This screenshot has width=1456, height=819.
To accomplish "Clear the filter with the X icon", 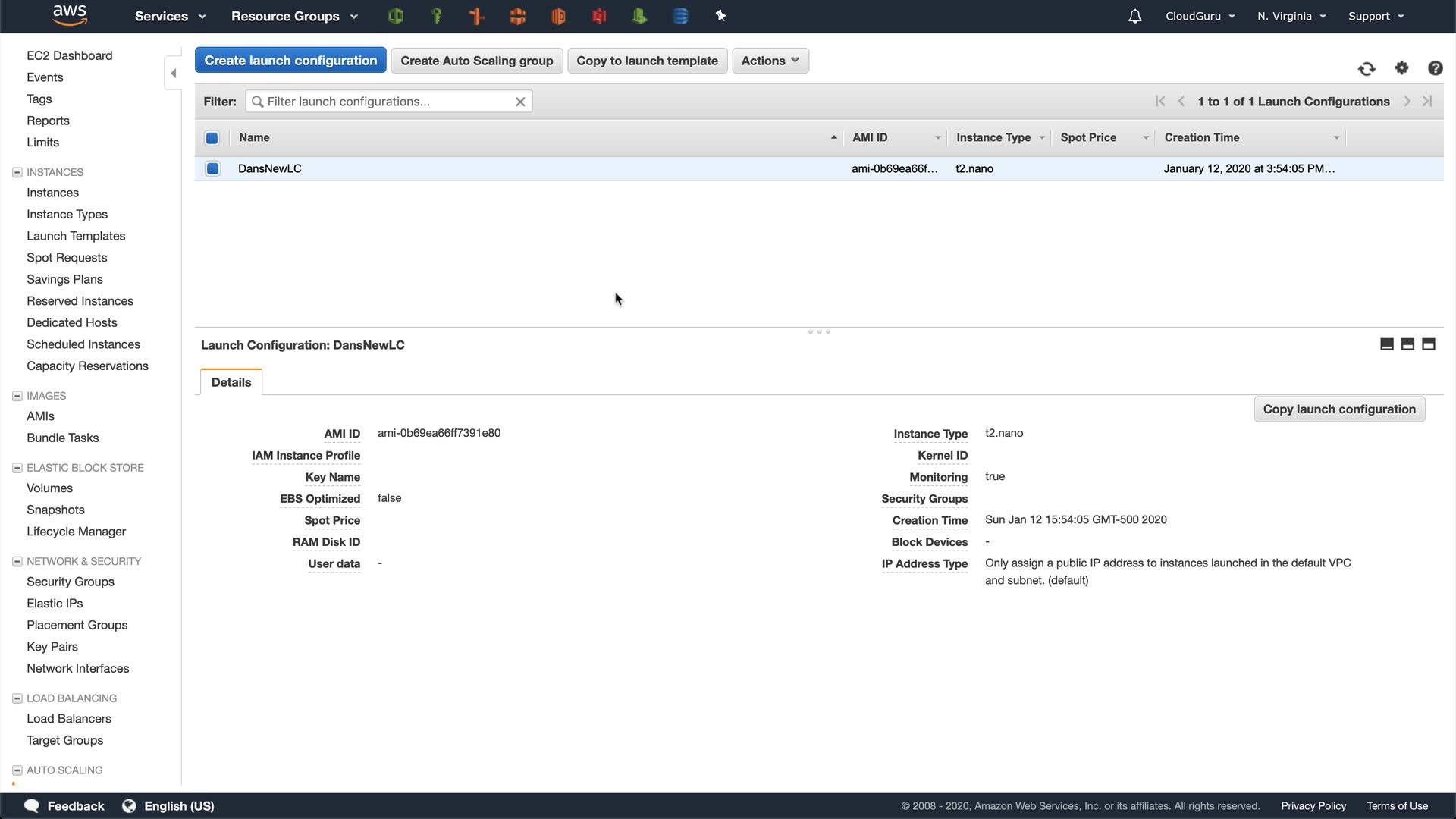I will pos(520,102).
